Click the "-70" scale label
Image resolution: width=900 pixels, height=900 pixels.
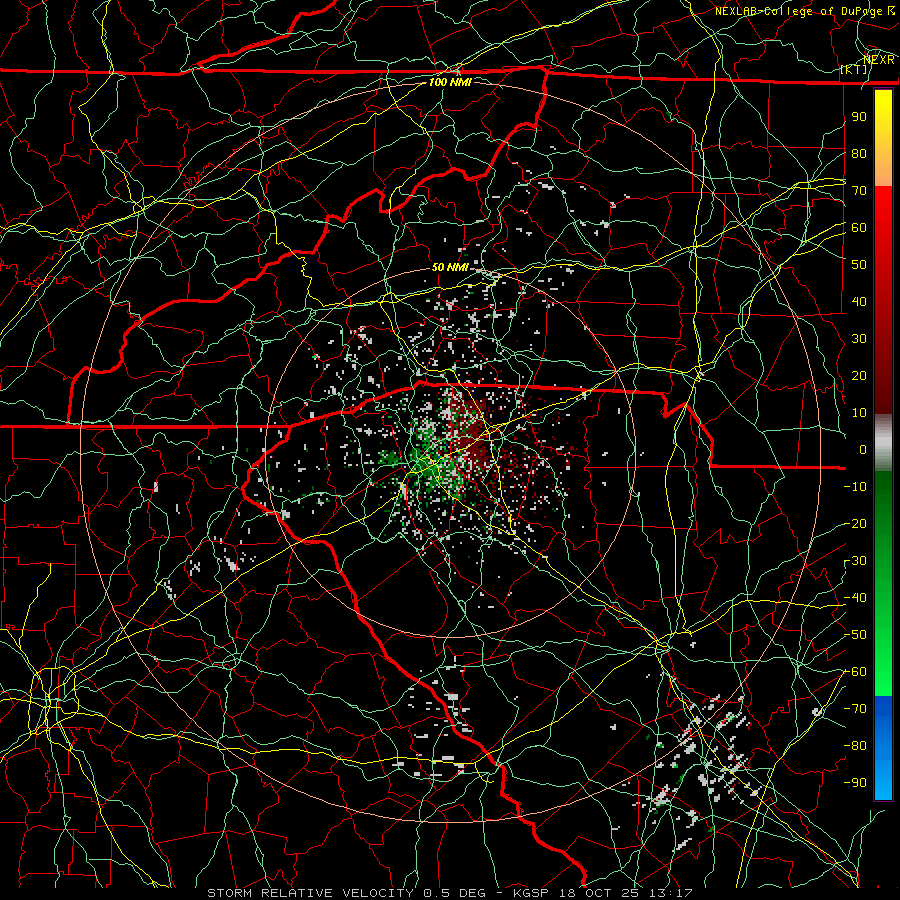[855, 709]
